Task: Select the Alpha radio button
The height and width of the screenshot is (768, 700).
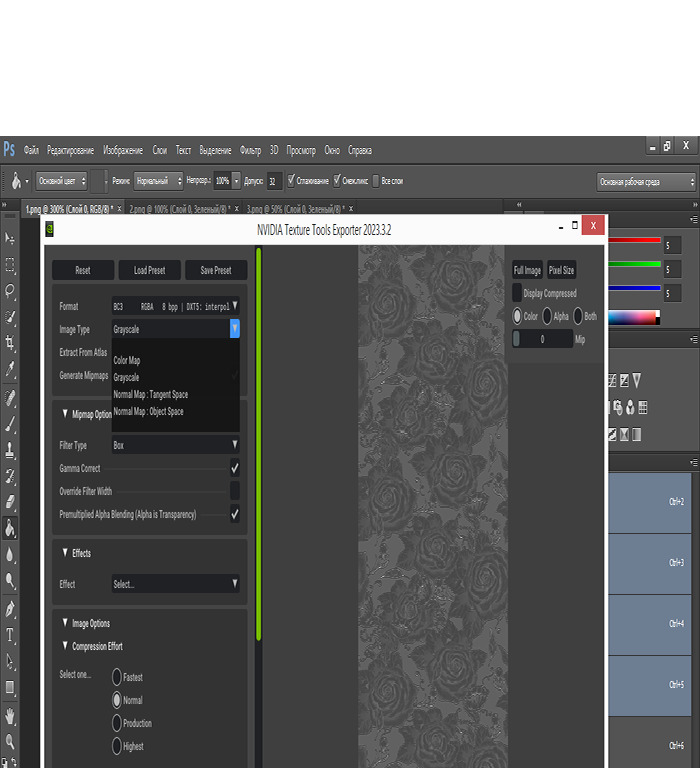Action: click(x=547, y=316)
